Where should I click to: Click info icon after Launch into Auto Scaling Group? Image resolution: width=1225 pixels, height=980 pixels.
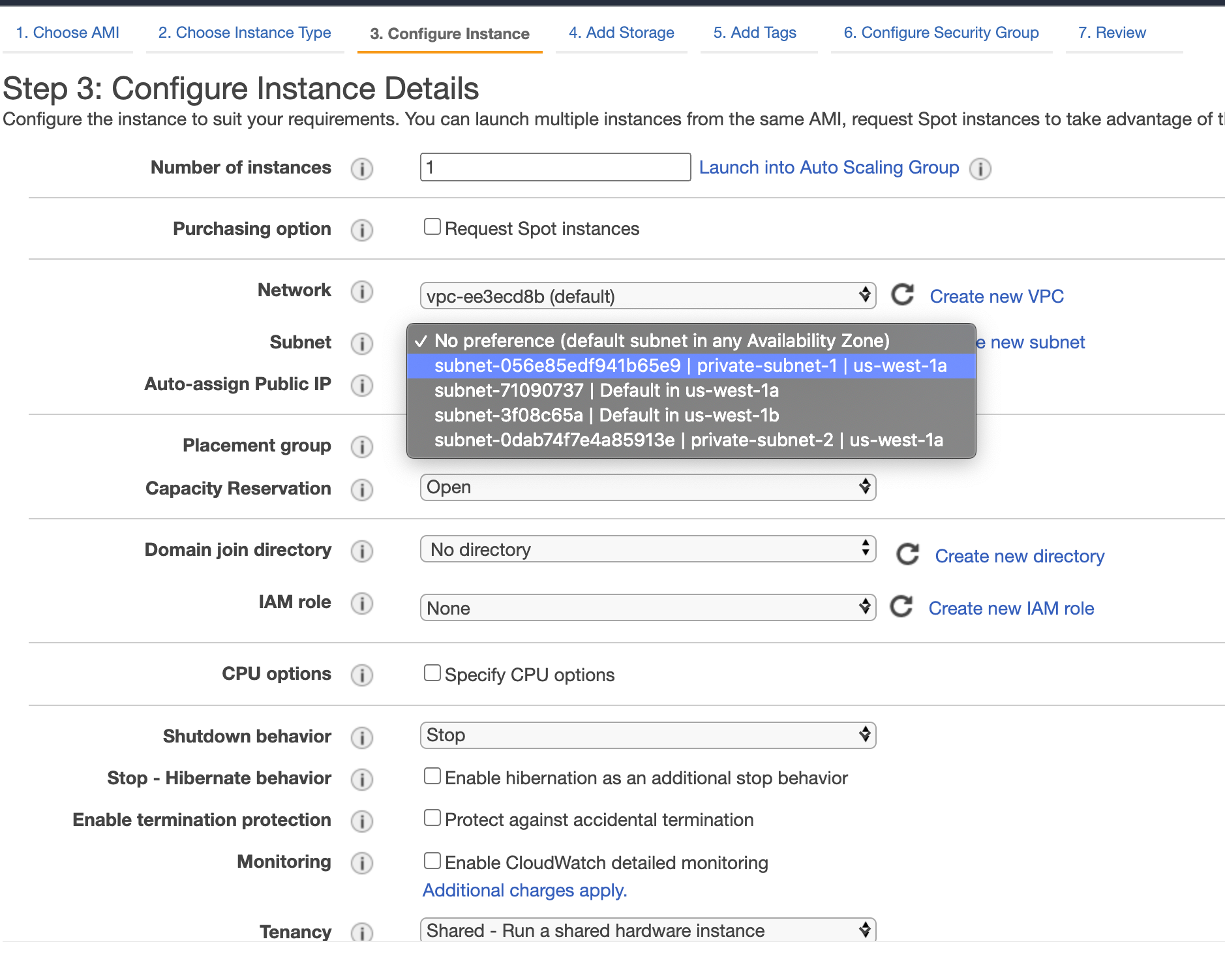980,168
